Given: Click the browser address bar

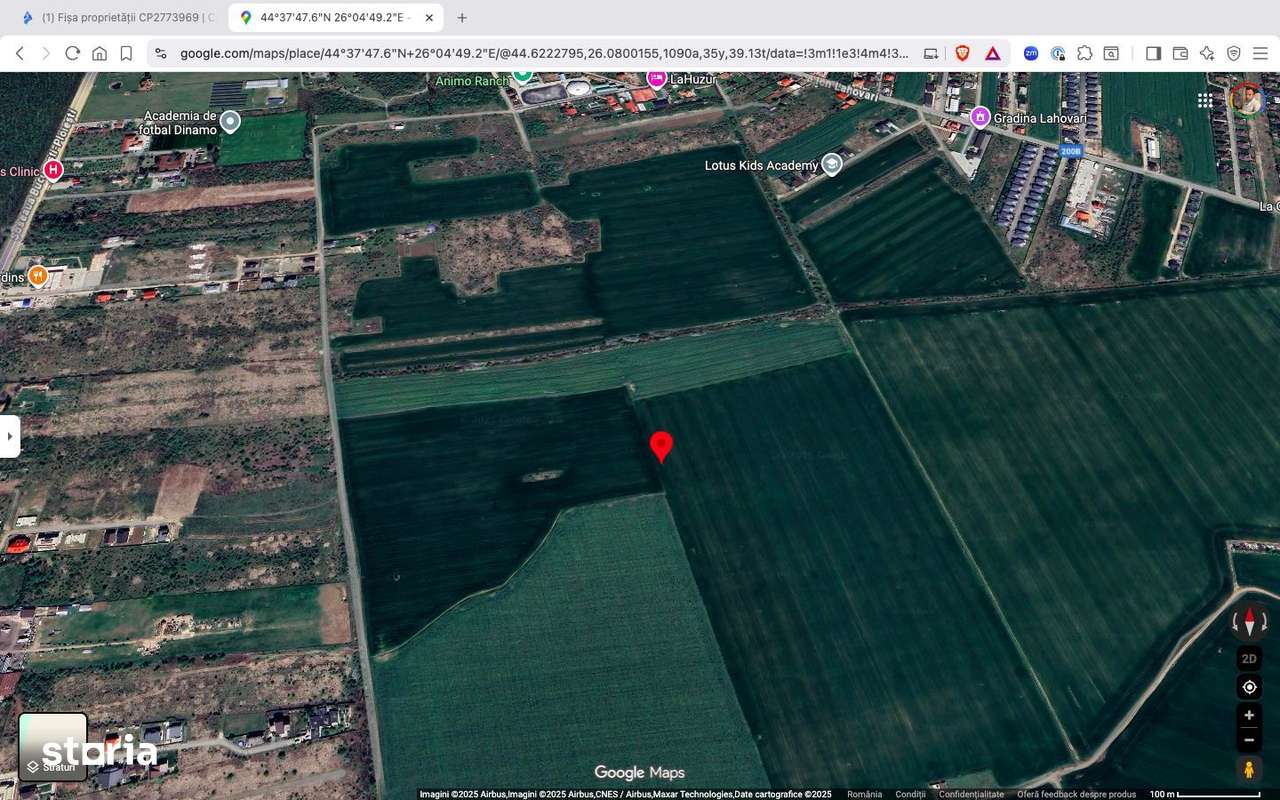Looking at the screenshot, I should click(540, 53).
